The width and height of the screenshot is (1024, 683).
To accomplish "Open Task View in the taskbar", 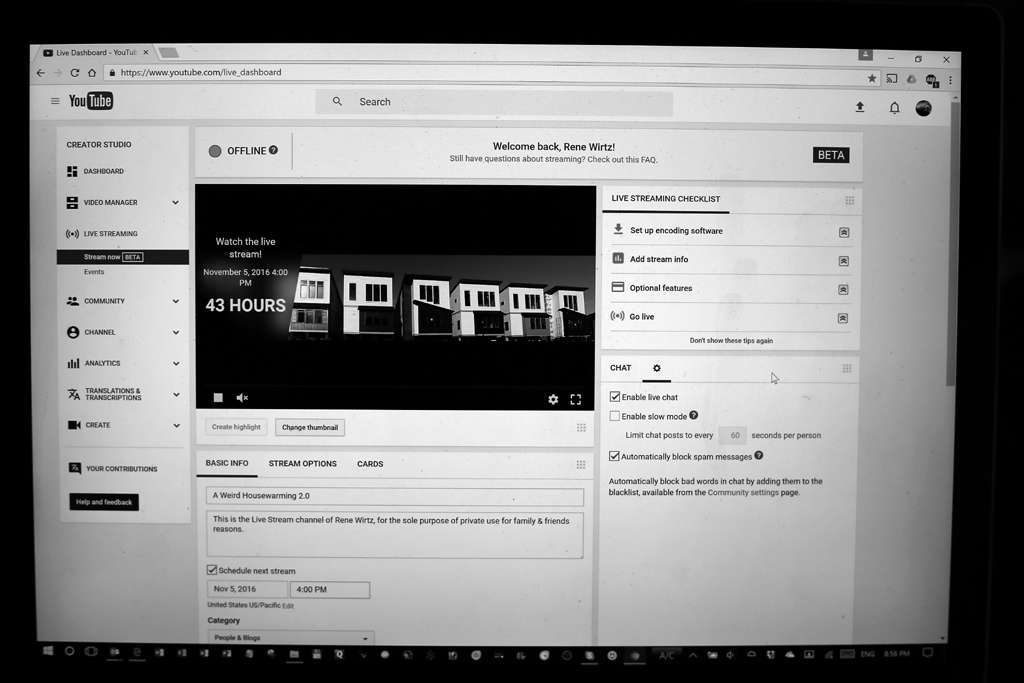I will point(91,651).
